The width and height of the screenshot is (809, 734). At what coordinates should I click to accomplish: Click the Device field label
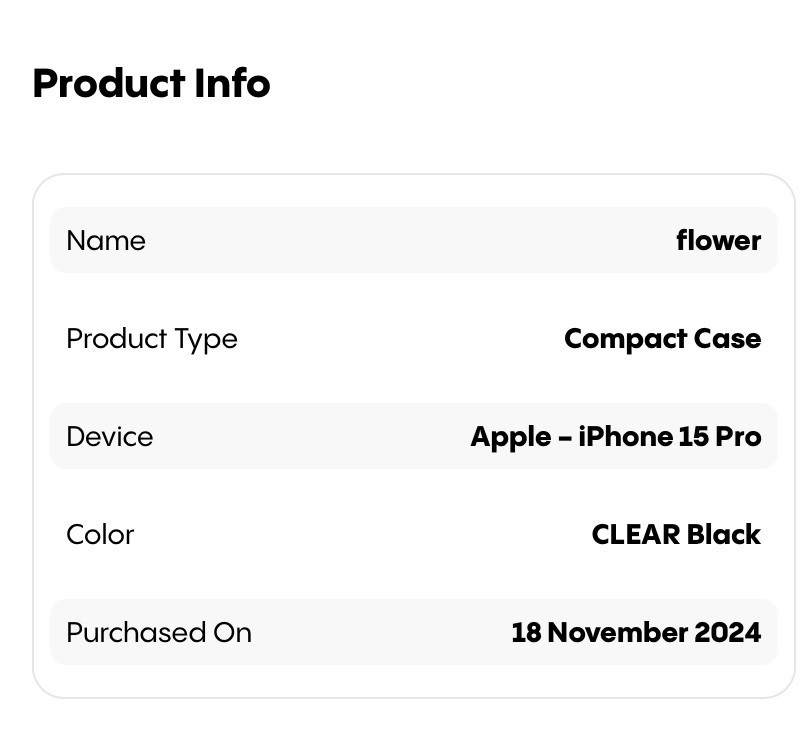pyautogui.click(x=110, y=437)
